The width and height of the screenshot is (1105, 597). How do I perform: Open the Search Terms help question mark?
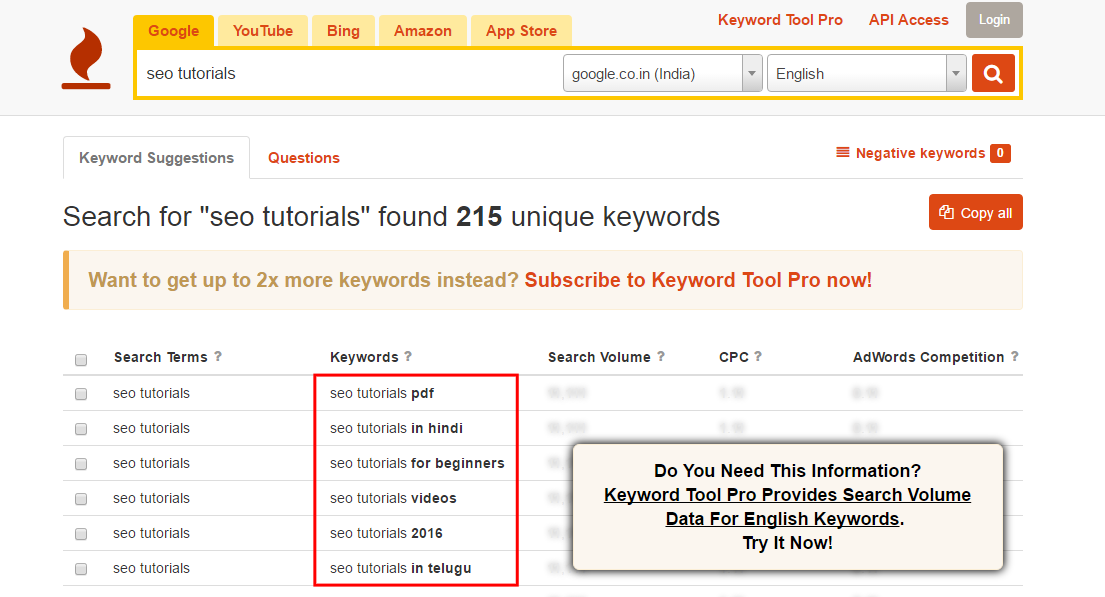218,357
